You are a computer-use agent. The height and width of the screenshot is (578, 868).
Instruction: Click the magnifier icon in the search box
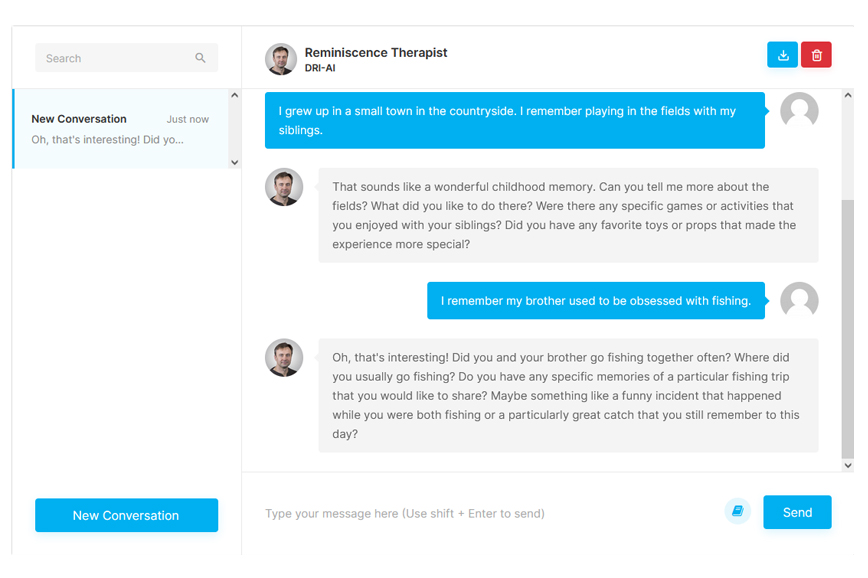coord(200,58)
